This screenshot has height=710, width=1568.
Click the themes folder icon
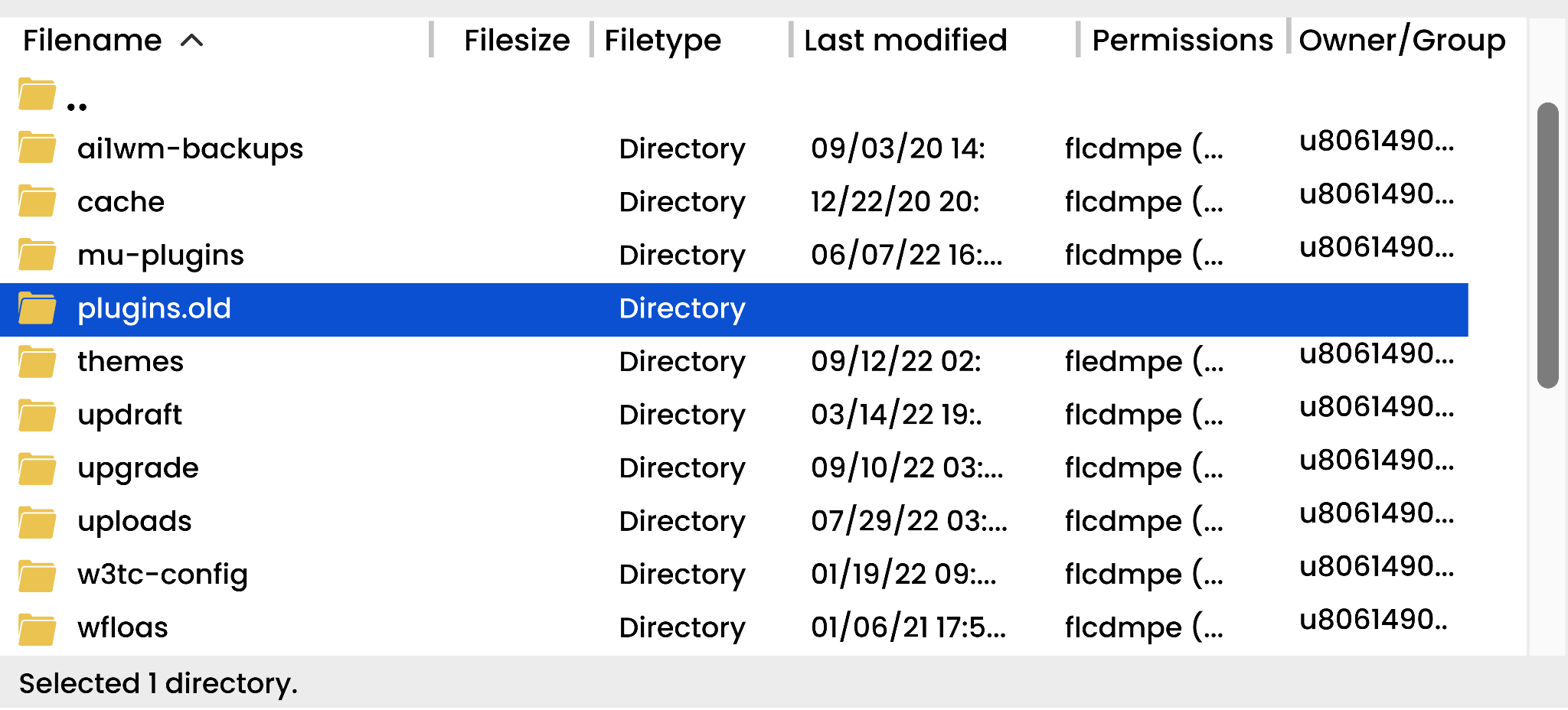37,361
